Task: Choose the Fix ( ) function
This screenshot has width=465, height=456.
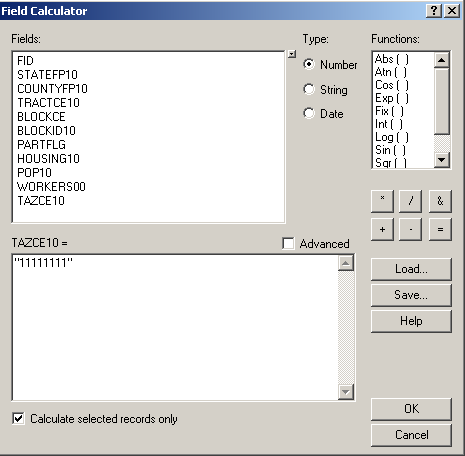Action: [x=389, y=111]
